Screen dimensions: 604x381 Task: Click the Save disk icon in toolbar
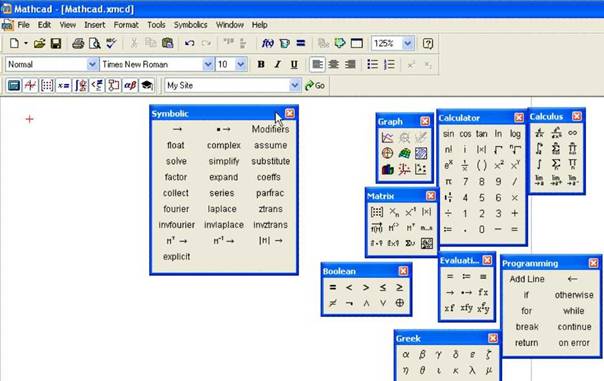(56, 44)
